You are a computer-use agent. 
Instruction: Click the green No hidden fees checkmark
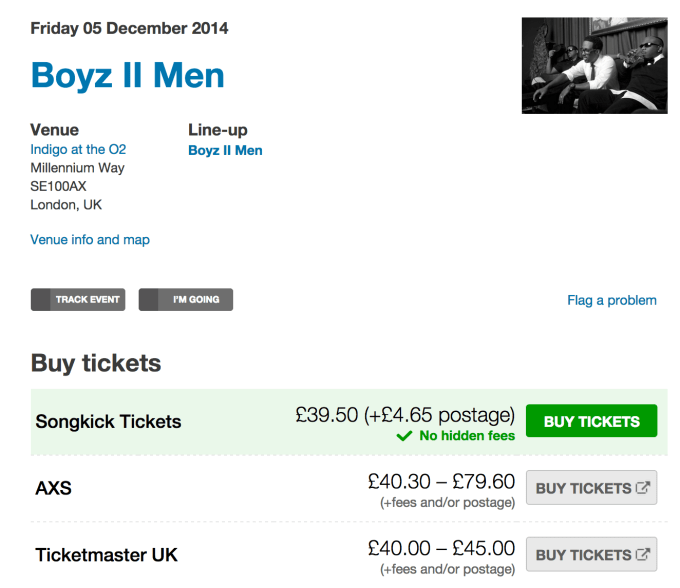404,436
